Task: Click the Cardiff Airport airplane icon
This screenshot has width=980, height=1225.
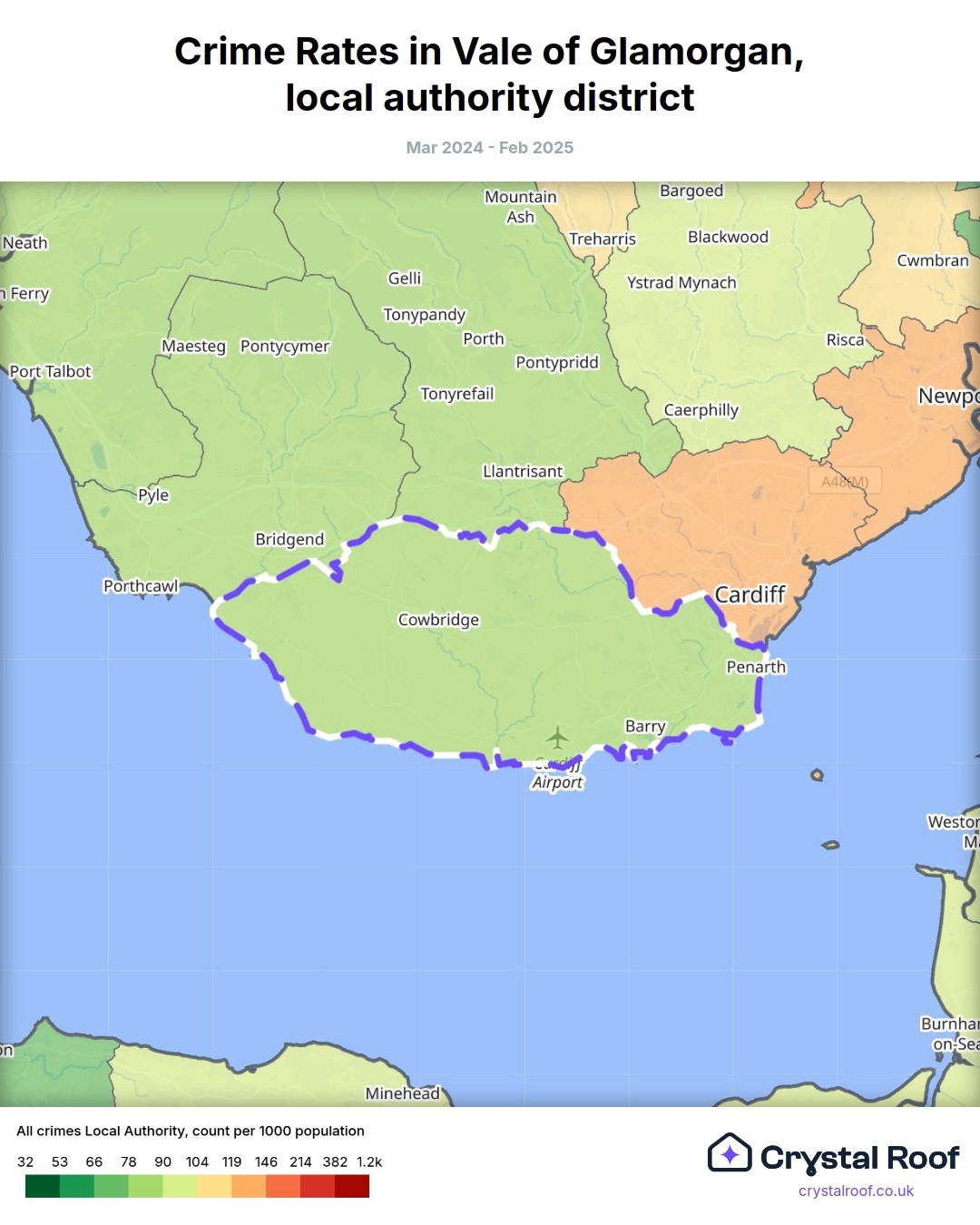Action: [557, 737]
